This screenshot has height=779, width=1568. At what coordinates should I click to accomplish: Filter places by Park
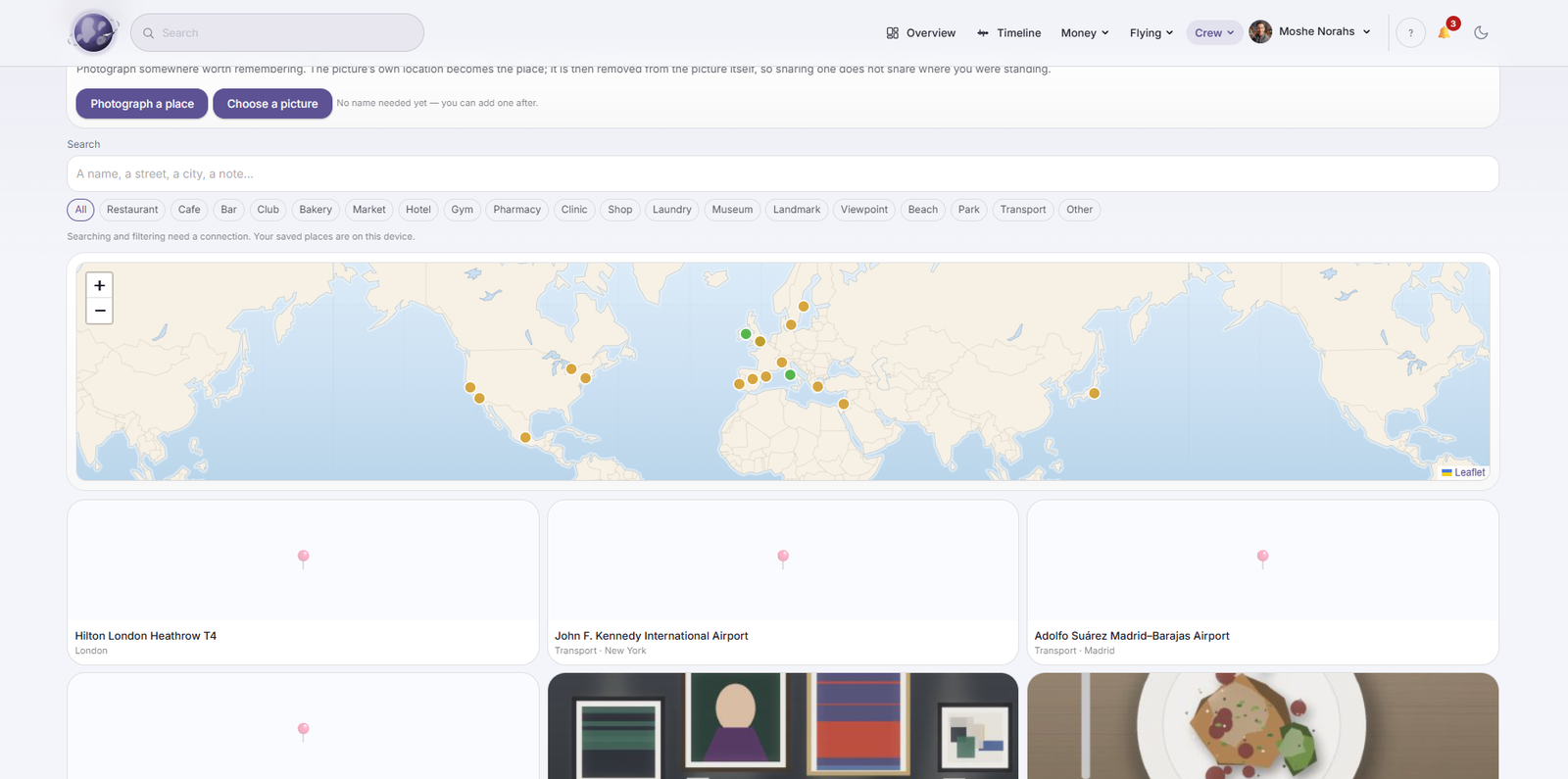[x=969, y=210]
